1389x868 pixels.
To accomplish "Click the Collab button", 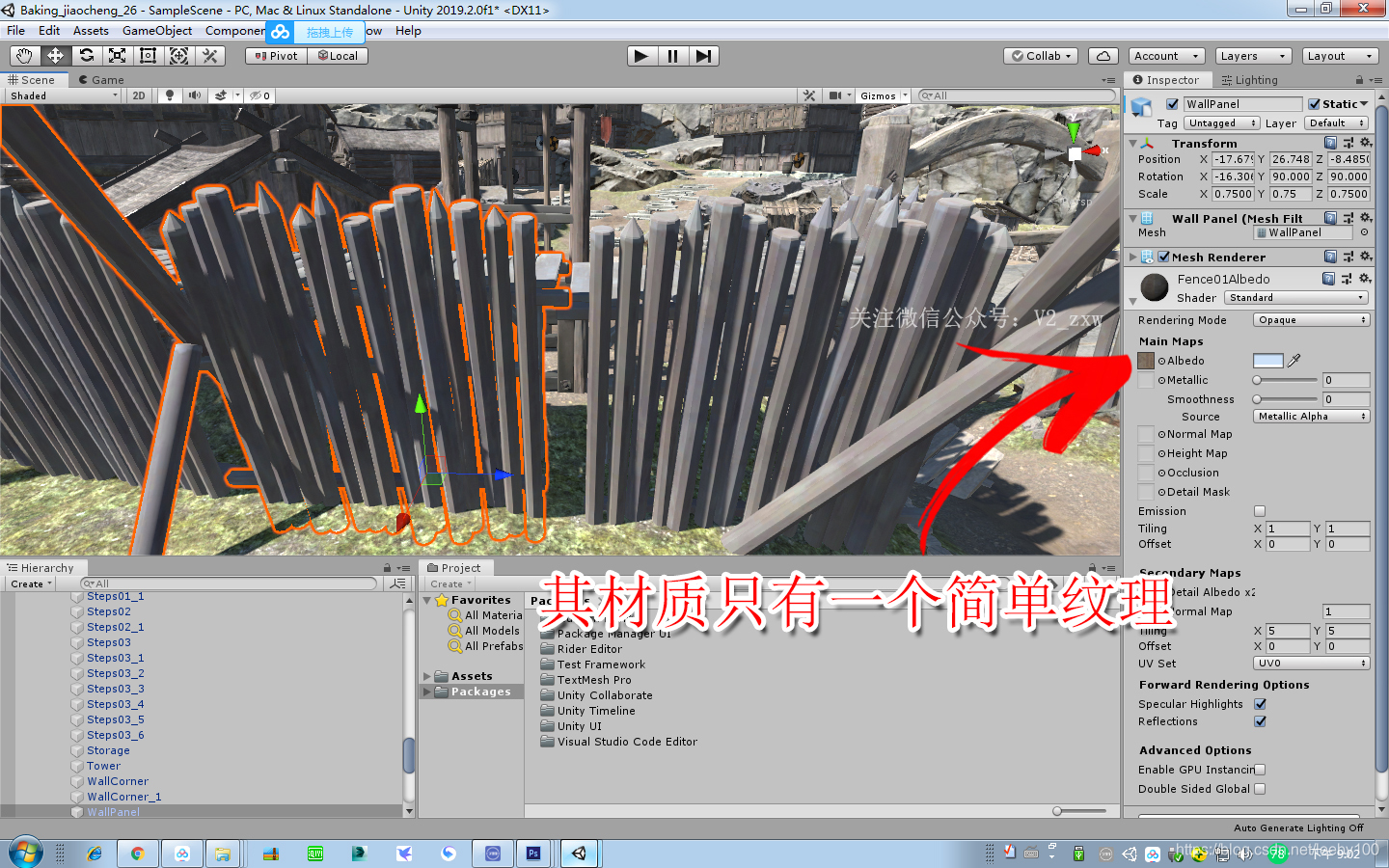I will 1041,56.
